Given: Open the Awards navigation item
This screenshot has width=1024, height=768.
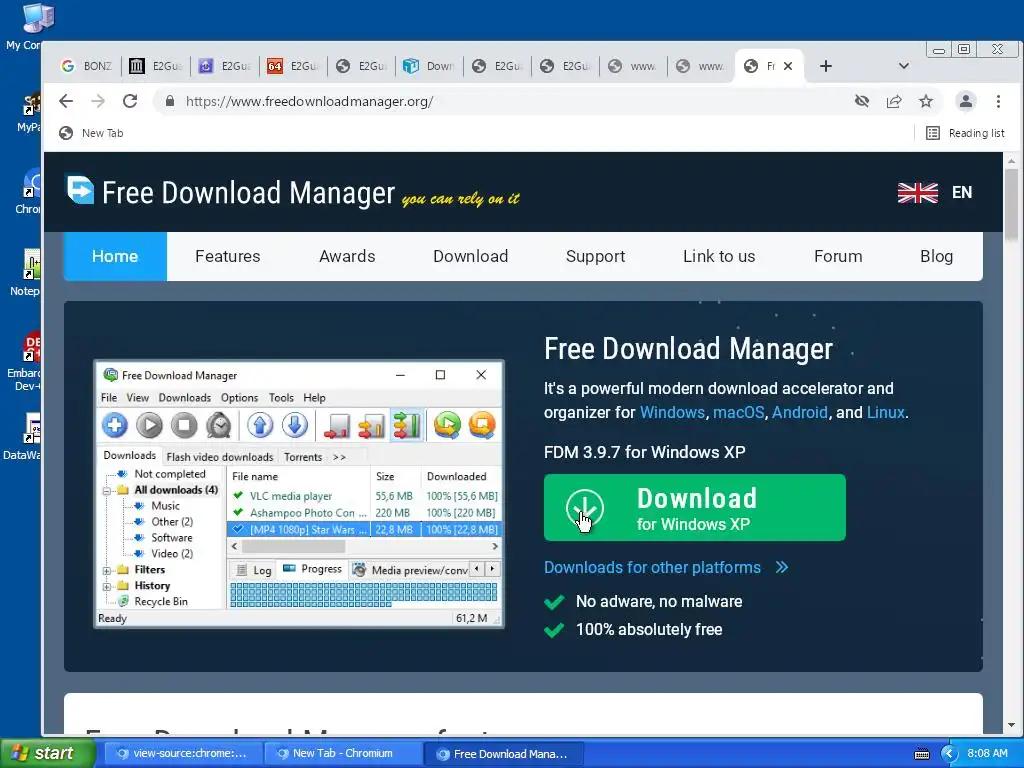Looking at the screenshot, I should (347, 256).
